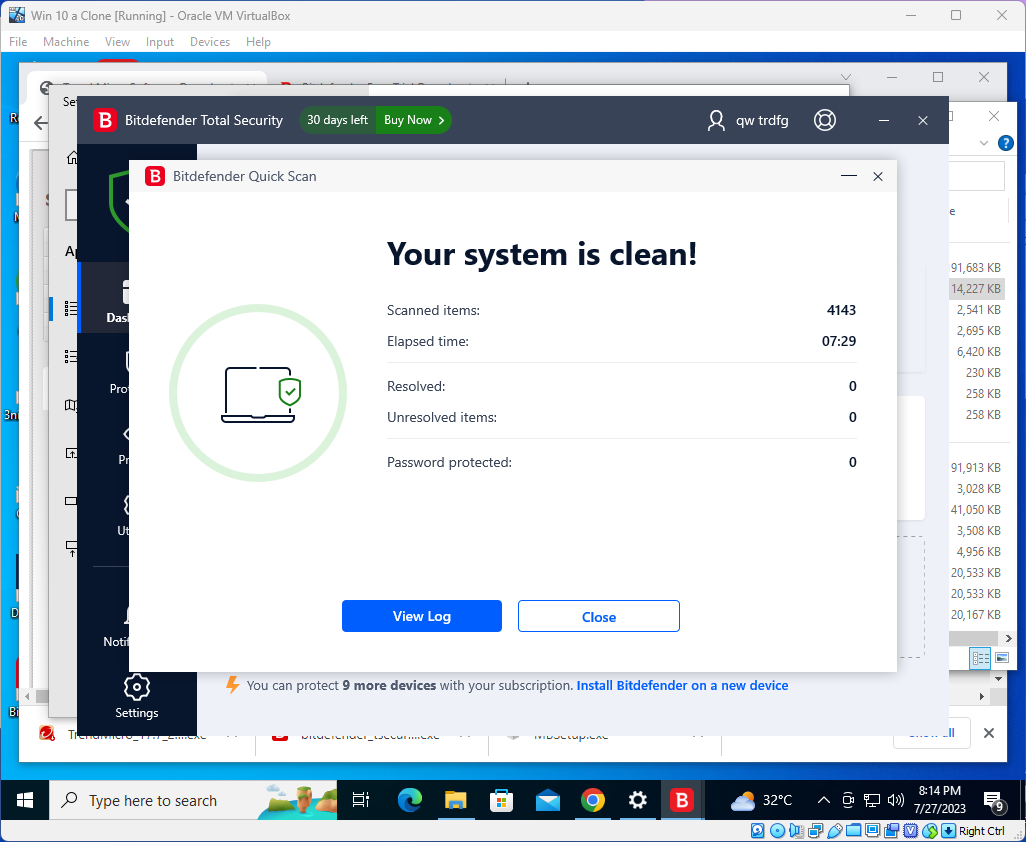Open network tray icon
This screenshot has width=1026, height=842.
tap(872, 800)
